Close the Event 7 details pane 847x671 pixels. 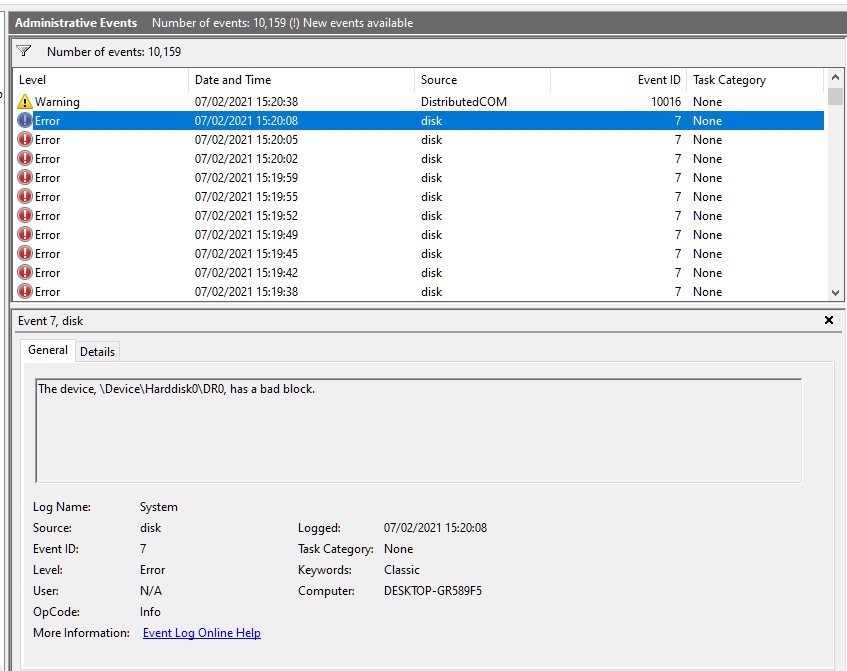point(828,321)
